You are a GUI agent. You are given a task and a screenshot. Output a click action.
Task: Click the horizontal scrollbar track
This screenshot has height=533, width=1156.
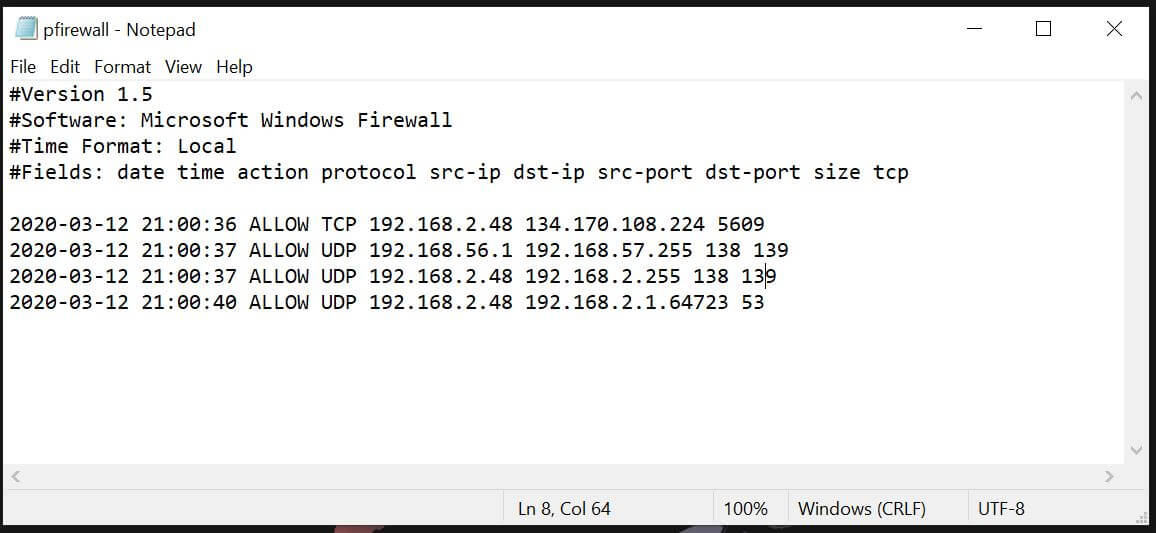pyautogui.click(x=562, y=476)
